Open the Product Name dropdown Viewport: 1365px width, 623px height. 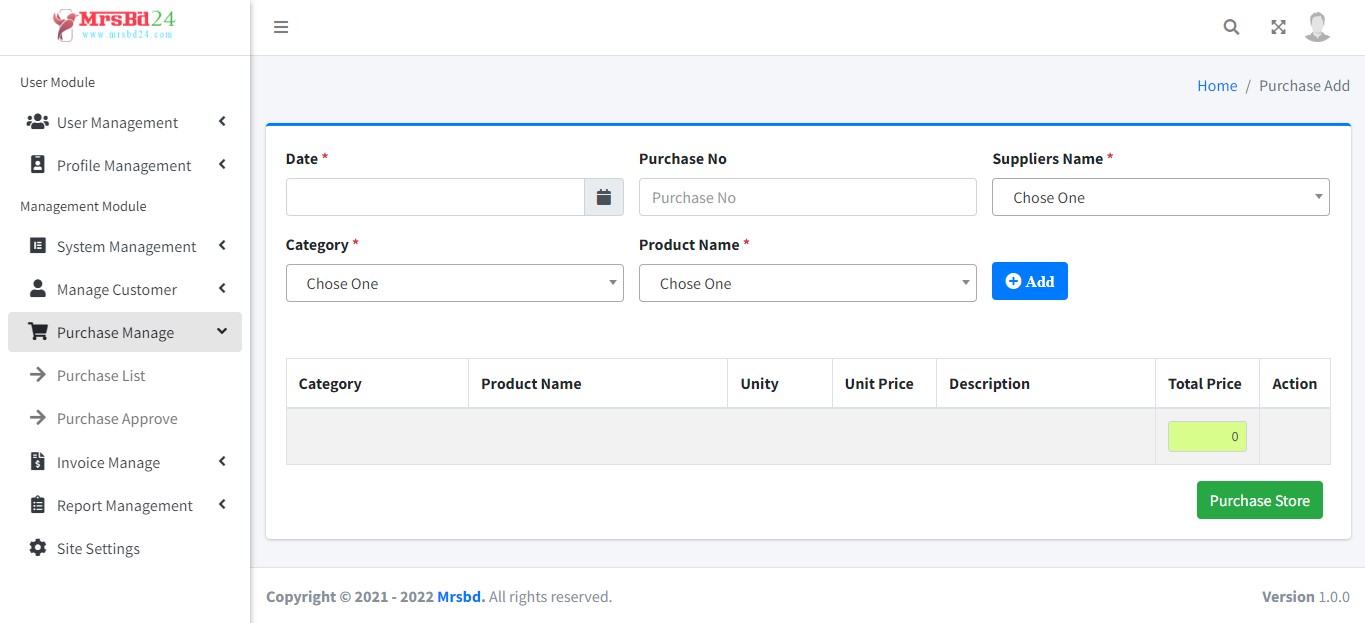coord(807,283)
